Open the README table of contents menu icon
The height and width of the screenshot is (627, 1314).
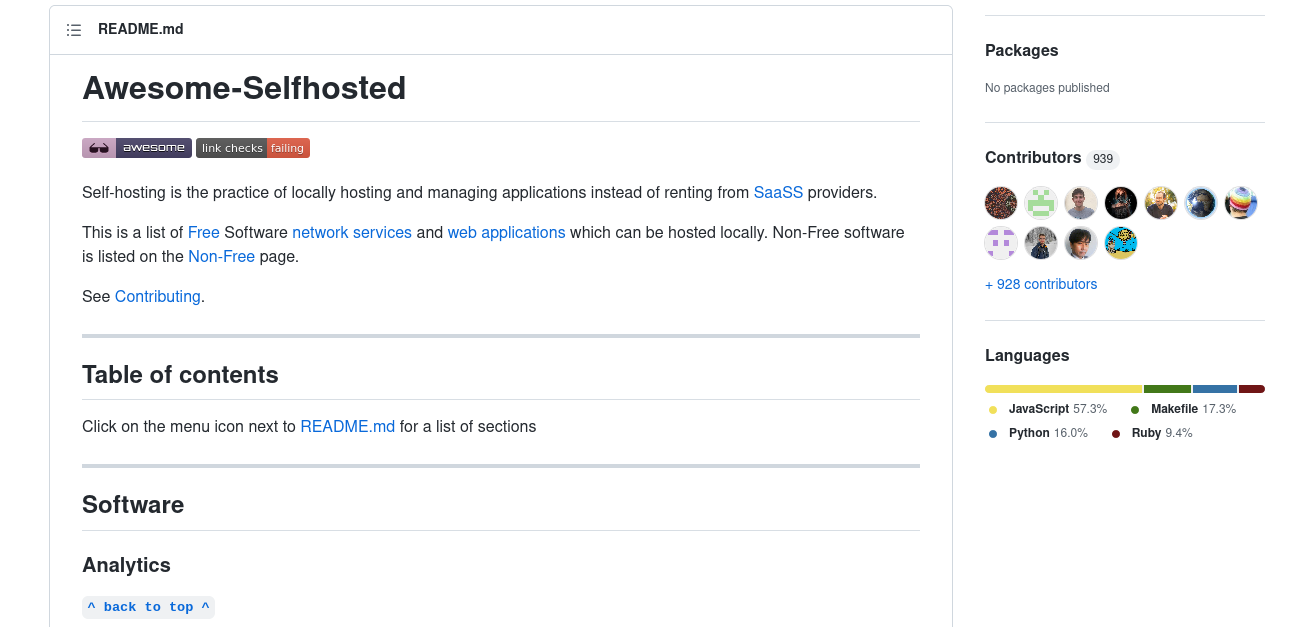(x=73, y=30)
